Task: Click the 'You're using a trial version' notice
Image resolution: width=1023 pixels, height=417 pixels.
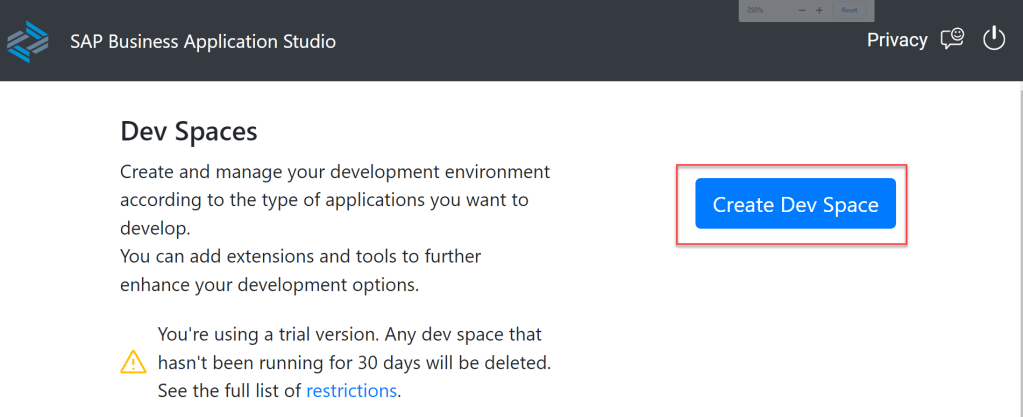Action: [350, 333]
